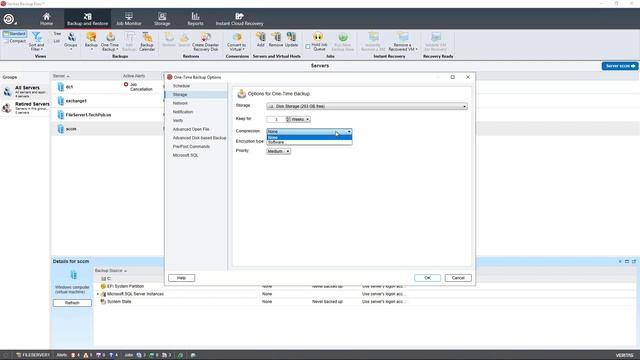Viewport: 640px width, 360px height.
Task: Switch to the Backup and Restore tab
Action: point(87,19)
